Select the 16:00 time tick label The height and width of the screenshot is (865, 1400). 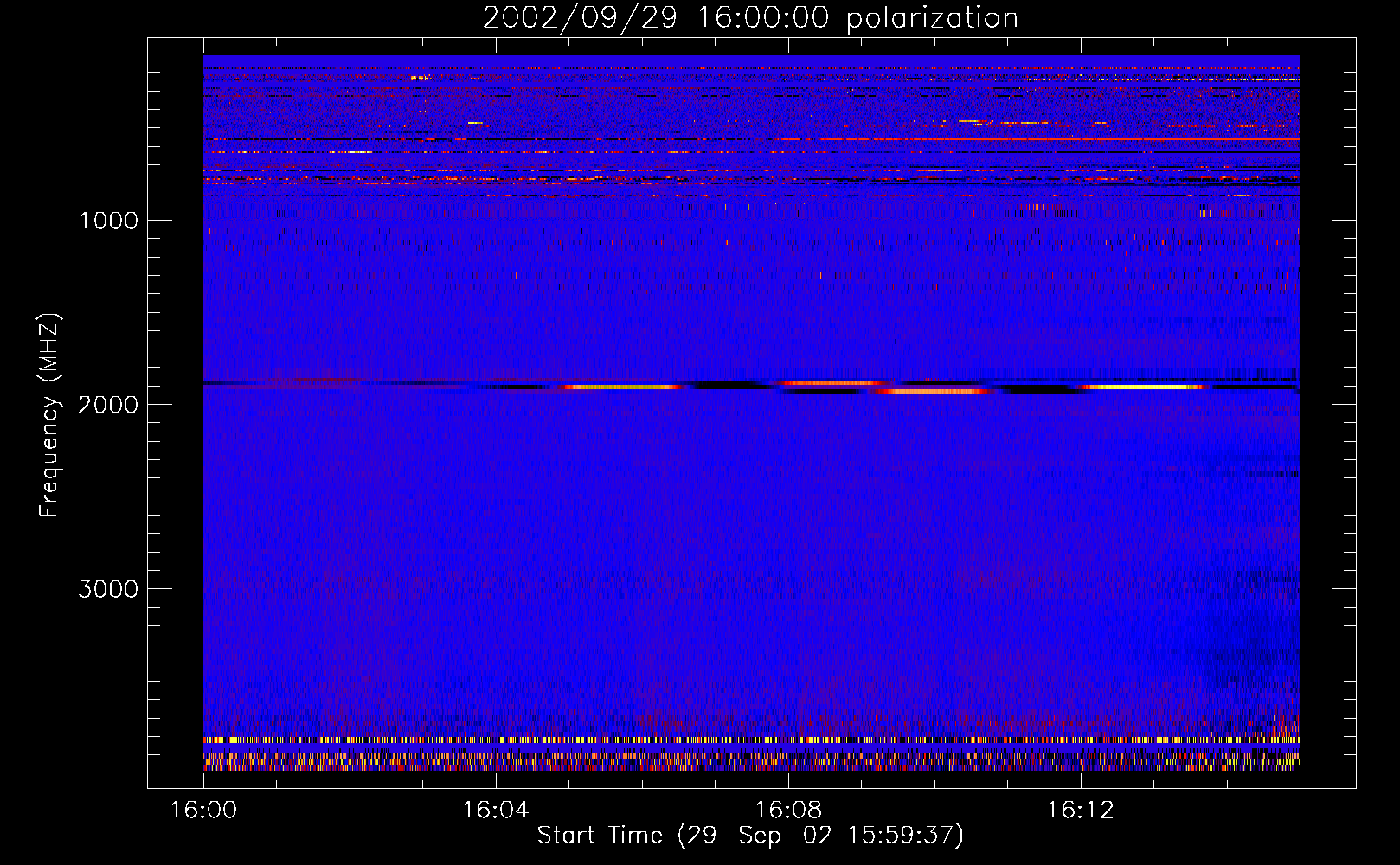coord(203,811)
